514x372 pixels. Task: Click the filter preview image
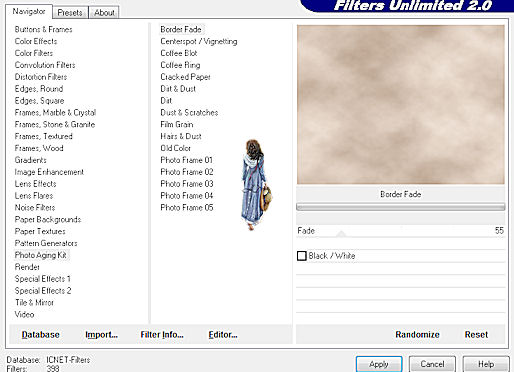click(x=401, y=105)
